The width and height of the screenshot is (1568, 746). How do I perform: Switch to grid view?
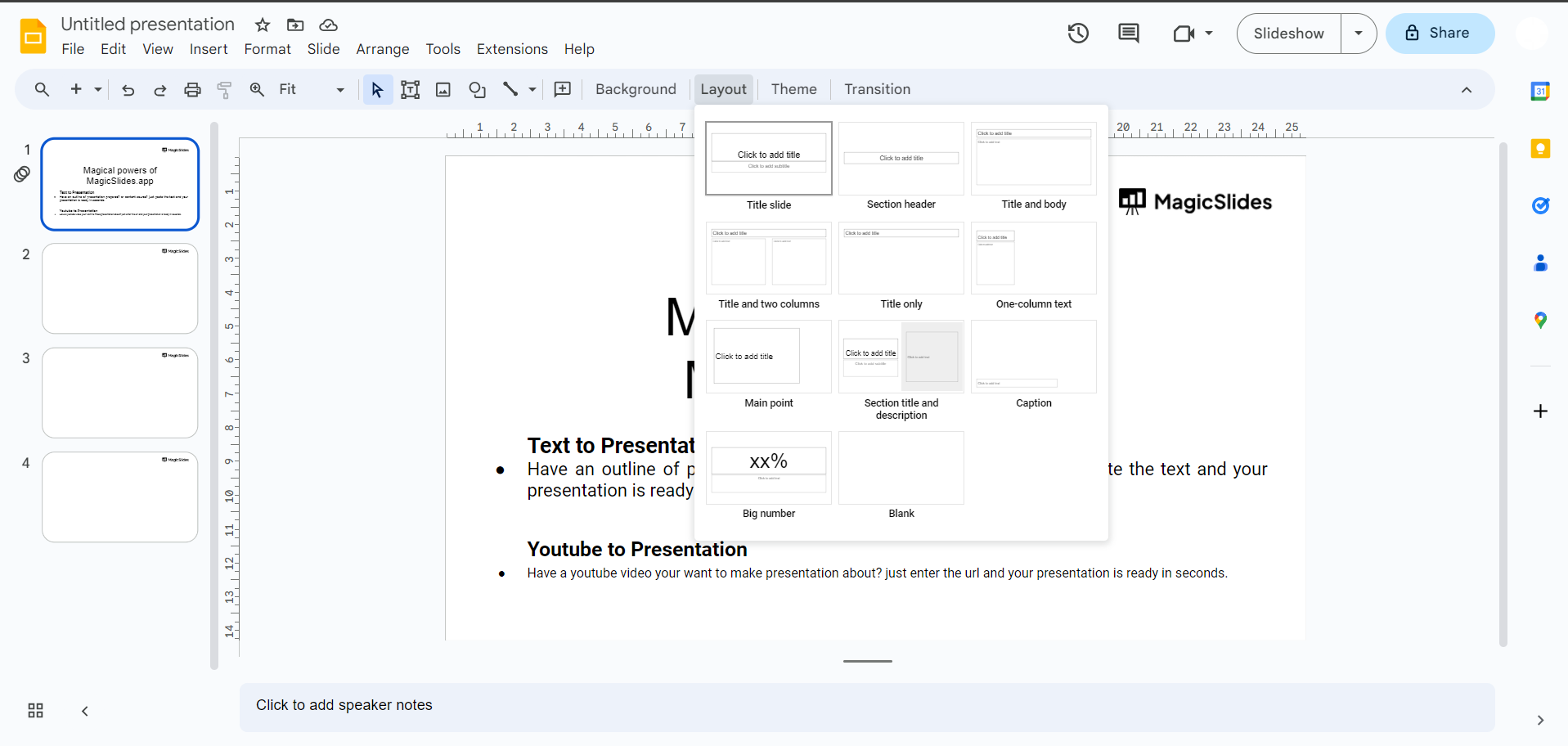[x=35, y=710]
